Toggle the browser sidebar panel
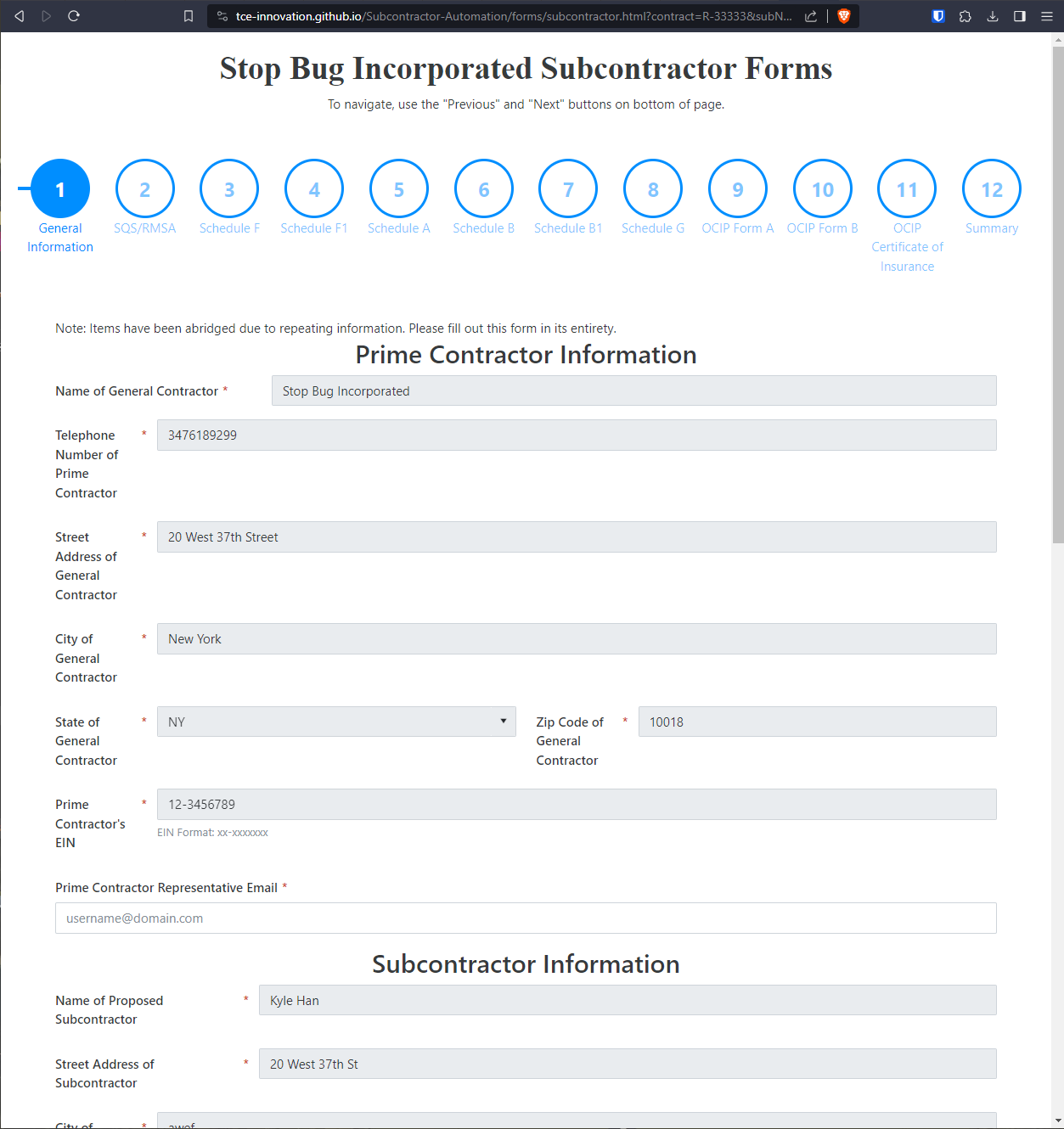Image resolution: width=1064 pixels, height=1129 pixels. tap(1020, 16)
